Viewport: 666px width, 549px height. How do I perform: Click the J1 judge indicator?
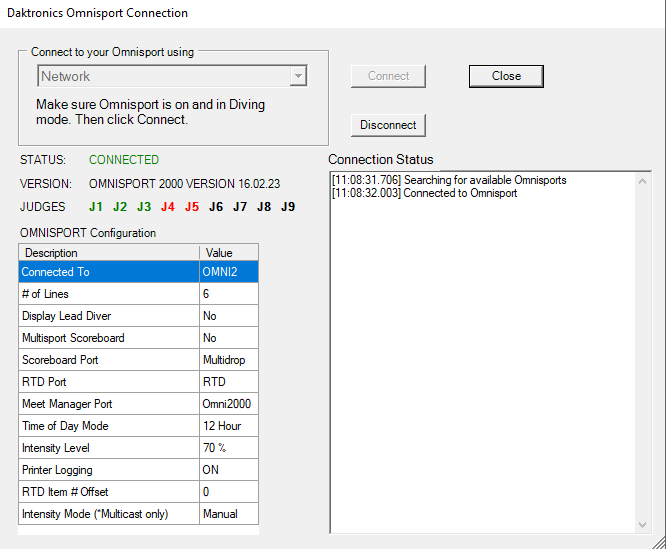[x=96, y=207]
